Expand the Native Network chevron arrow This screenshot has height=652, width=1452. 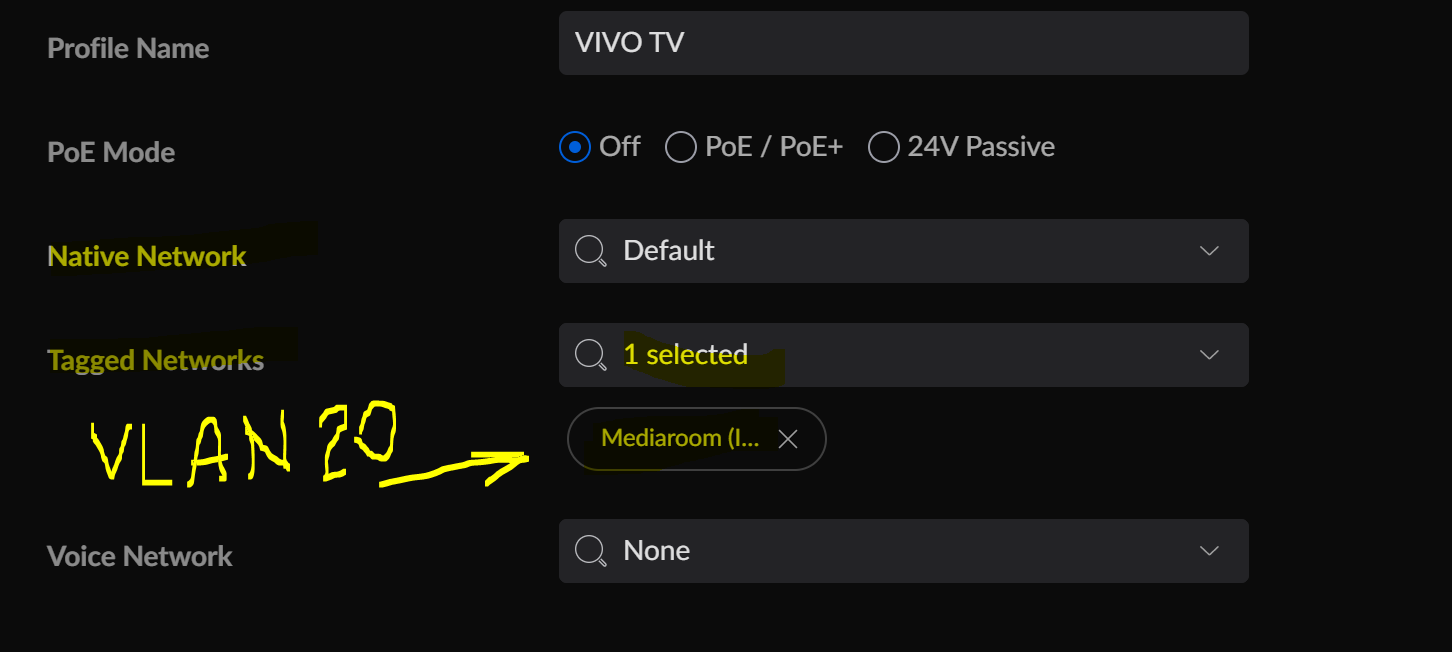click(1209, 251)
